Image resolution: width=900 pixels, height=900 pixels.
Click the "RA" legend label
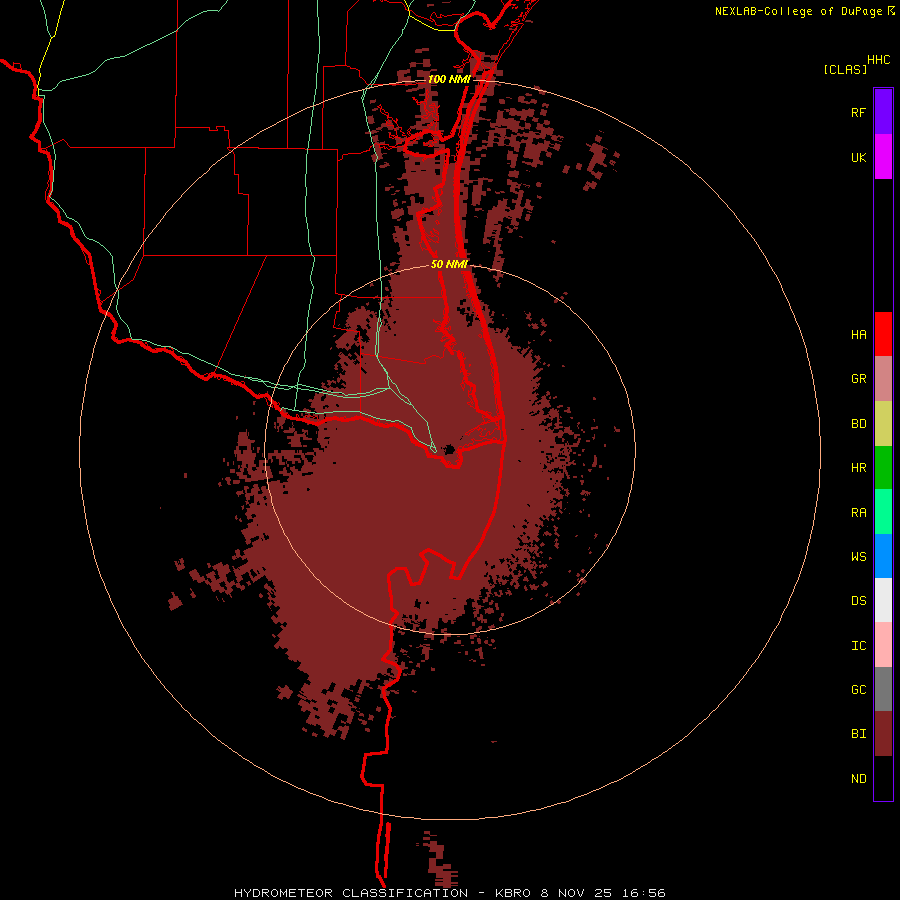858,513
